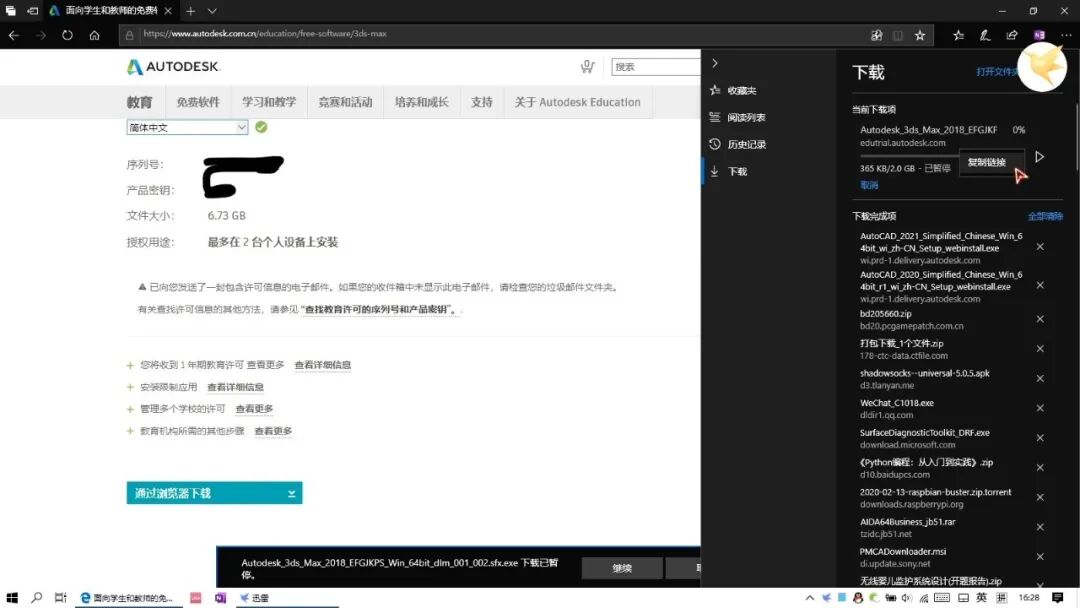Open the browser home page
Screen dimensions: 1080x608
(94, 35)
